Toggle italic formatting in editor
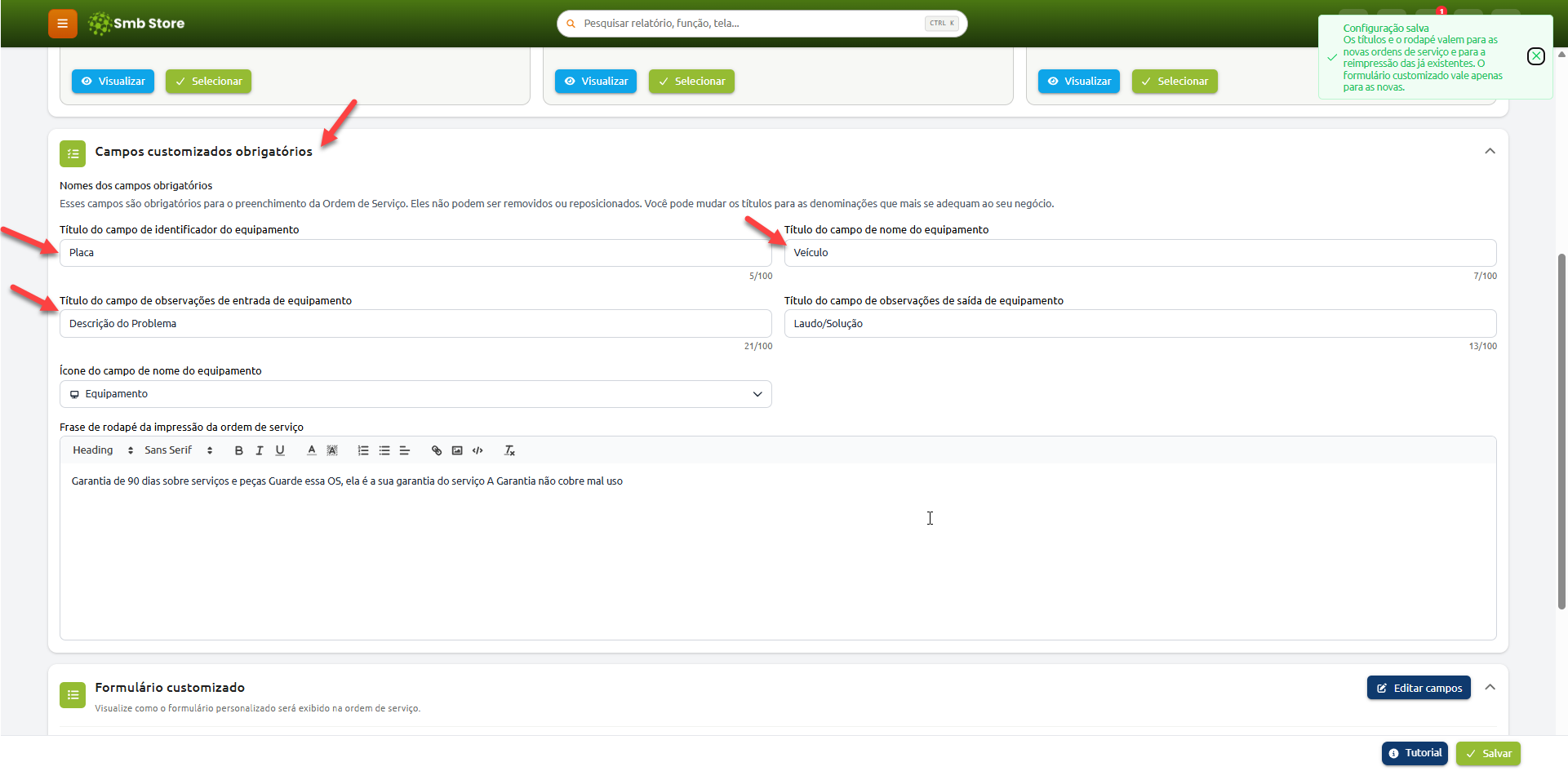 (260, 450)
